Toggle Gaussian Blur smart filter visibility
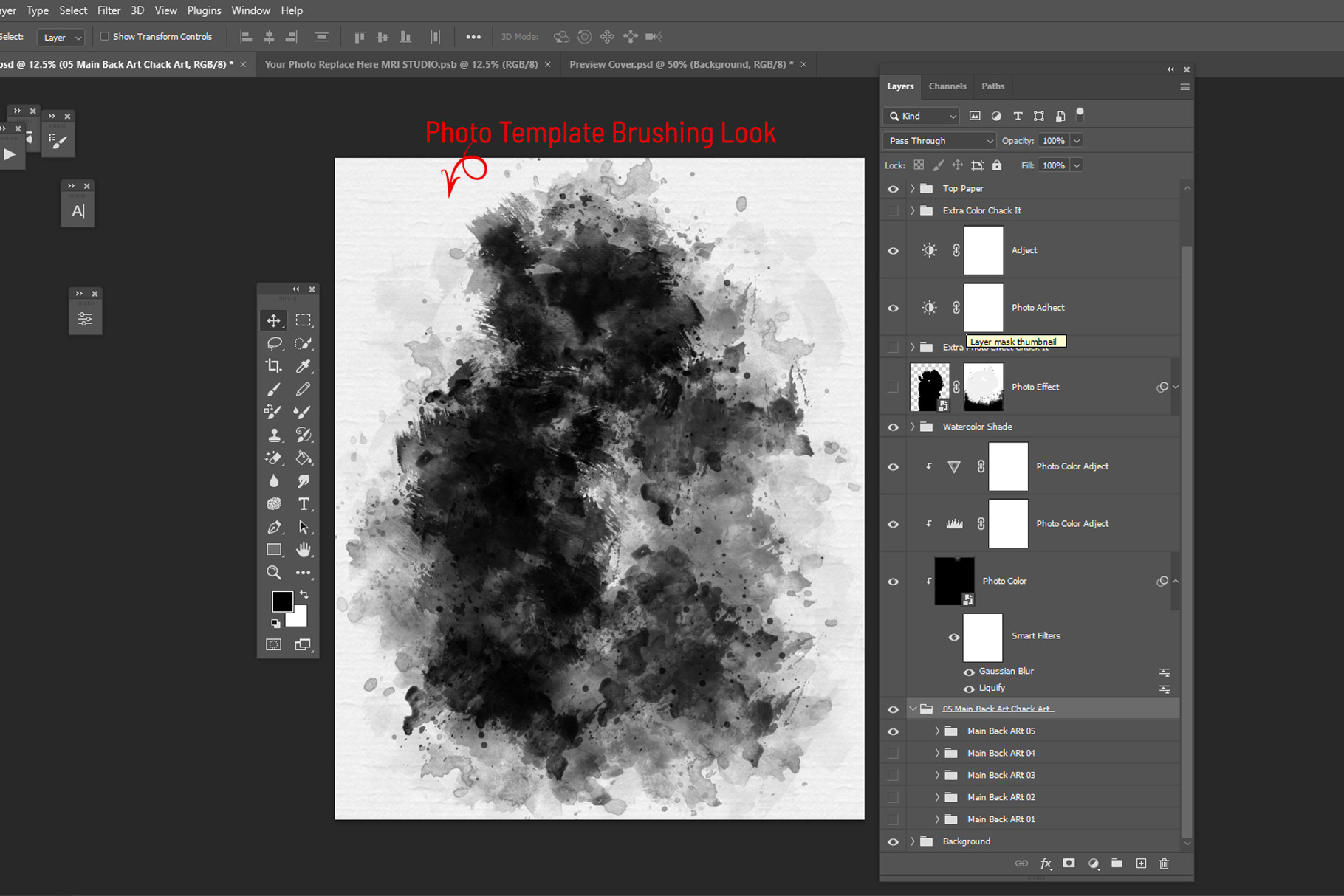Viewport: 1344px width, 896px height. 969,672
